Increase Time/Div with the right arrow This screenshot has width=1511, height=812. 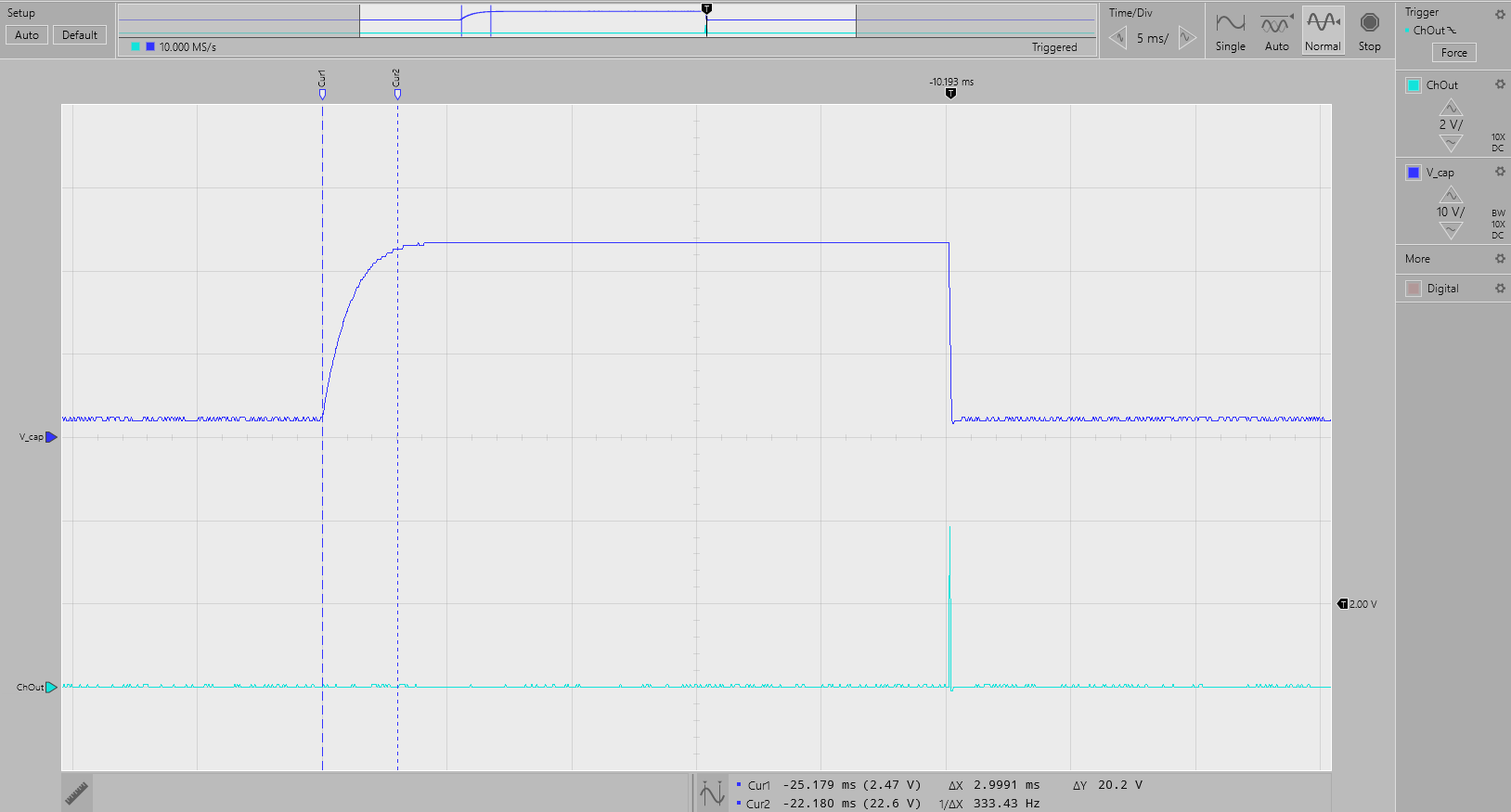(x=1186, y=38)
